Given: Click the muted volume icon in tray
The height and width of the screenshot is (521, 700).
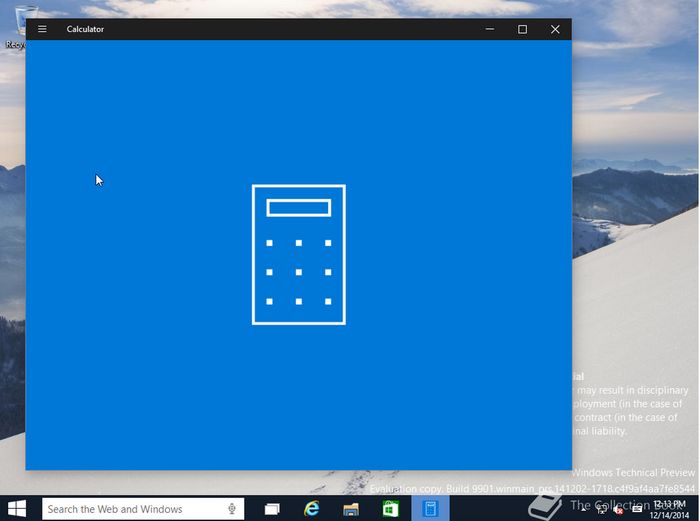Looking at the screenshot, I should [618, 509].
